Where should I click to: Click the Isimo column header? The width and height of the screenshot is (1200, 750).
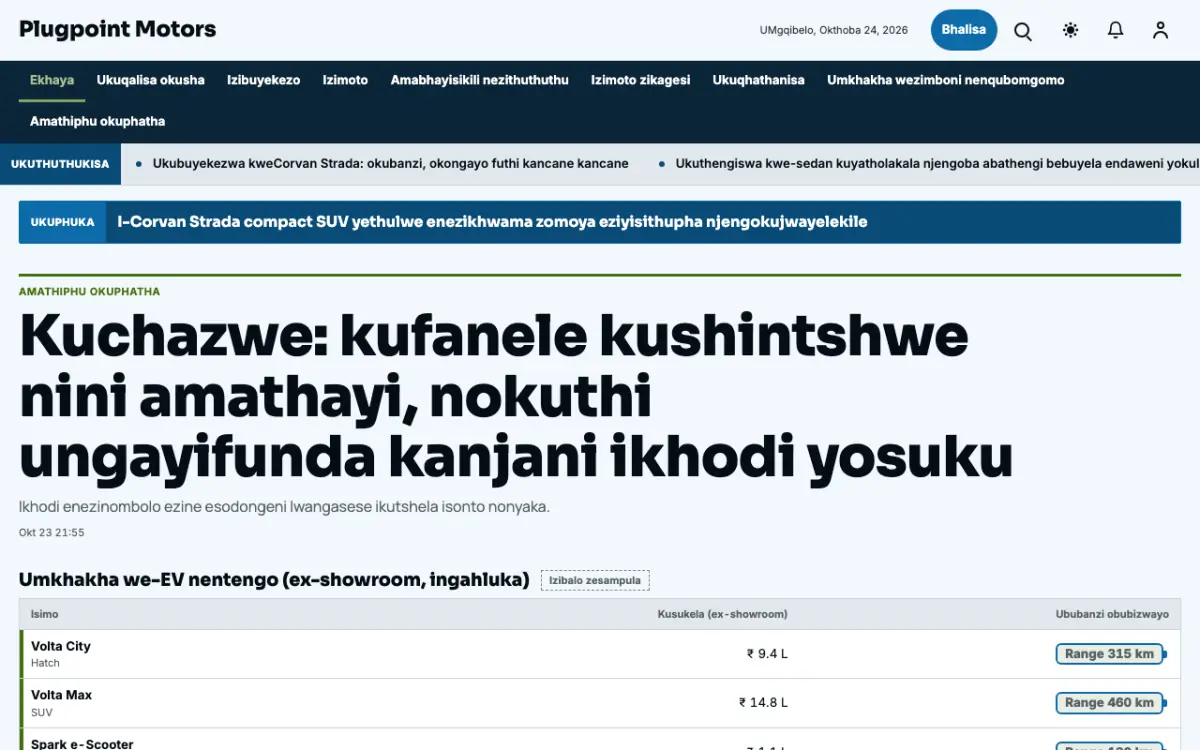pos(45,614)
